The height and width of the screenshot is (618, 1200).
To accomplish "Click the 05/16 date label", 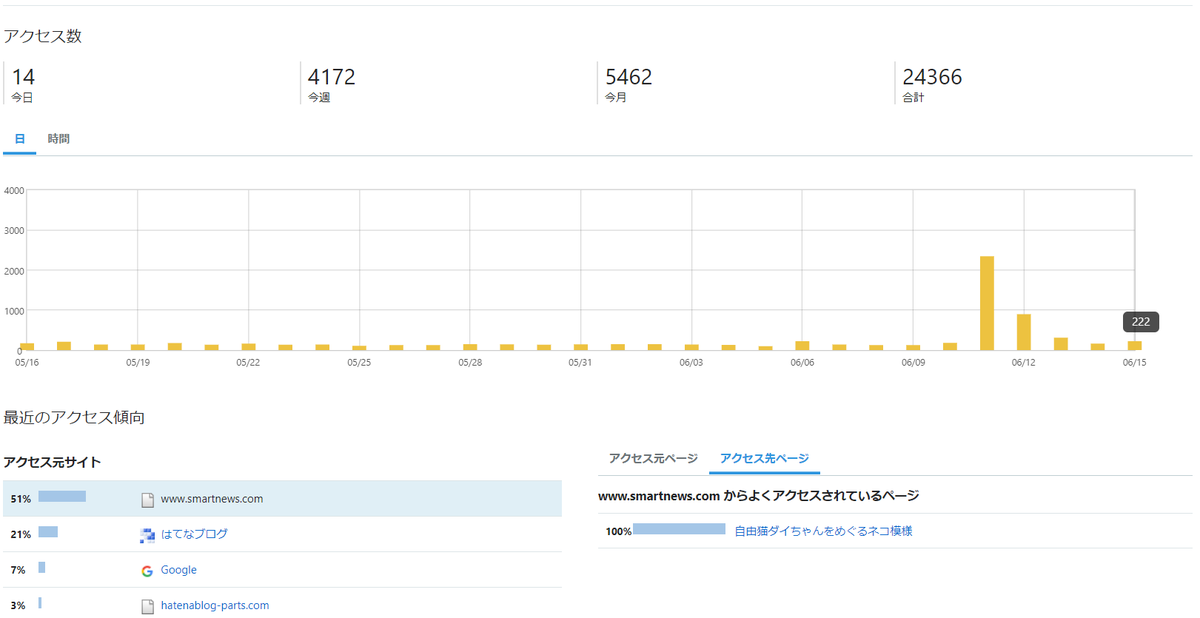I will [27, 363].
